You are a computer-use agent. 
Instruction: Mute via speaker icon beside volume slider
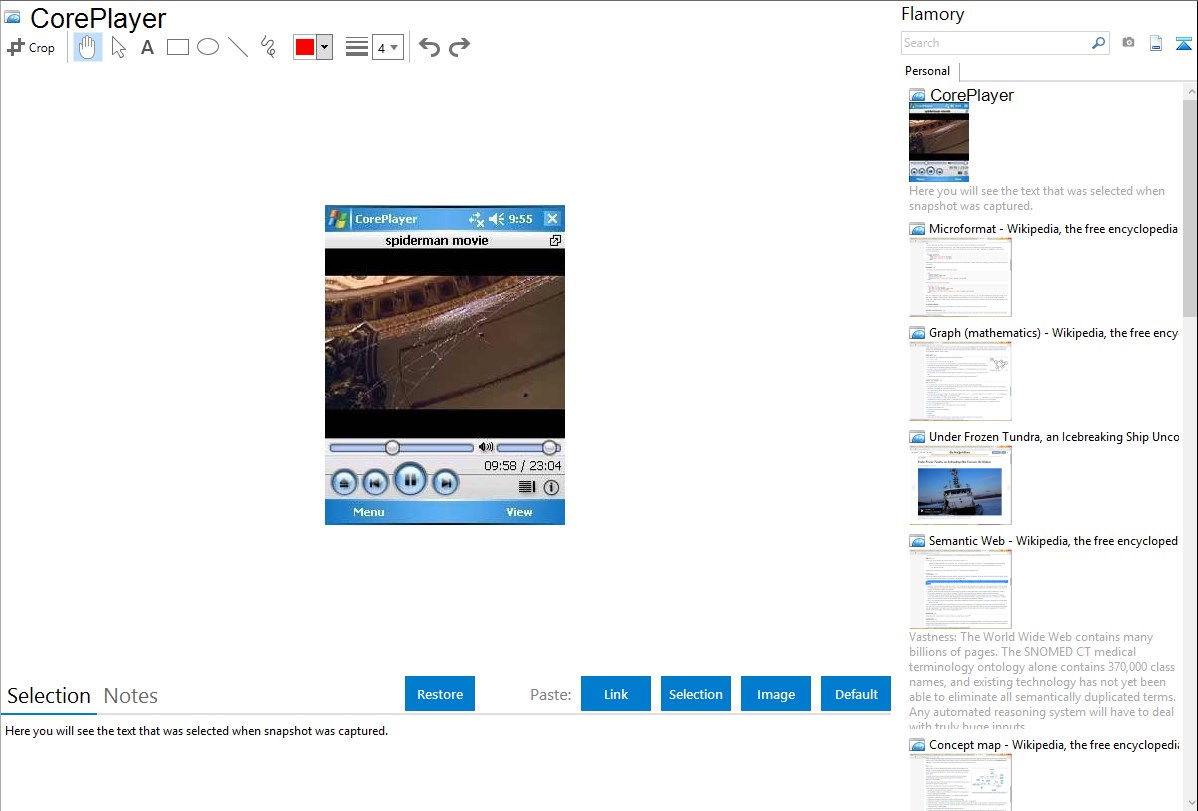pos(486,447)
